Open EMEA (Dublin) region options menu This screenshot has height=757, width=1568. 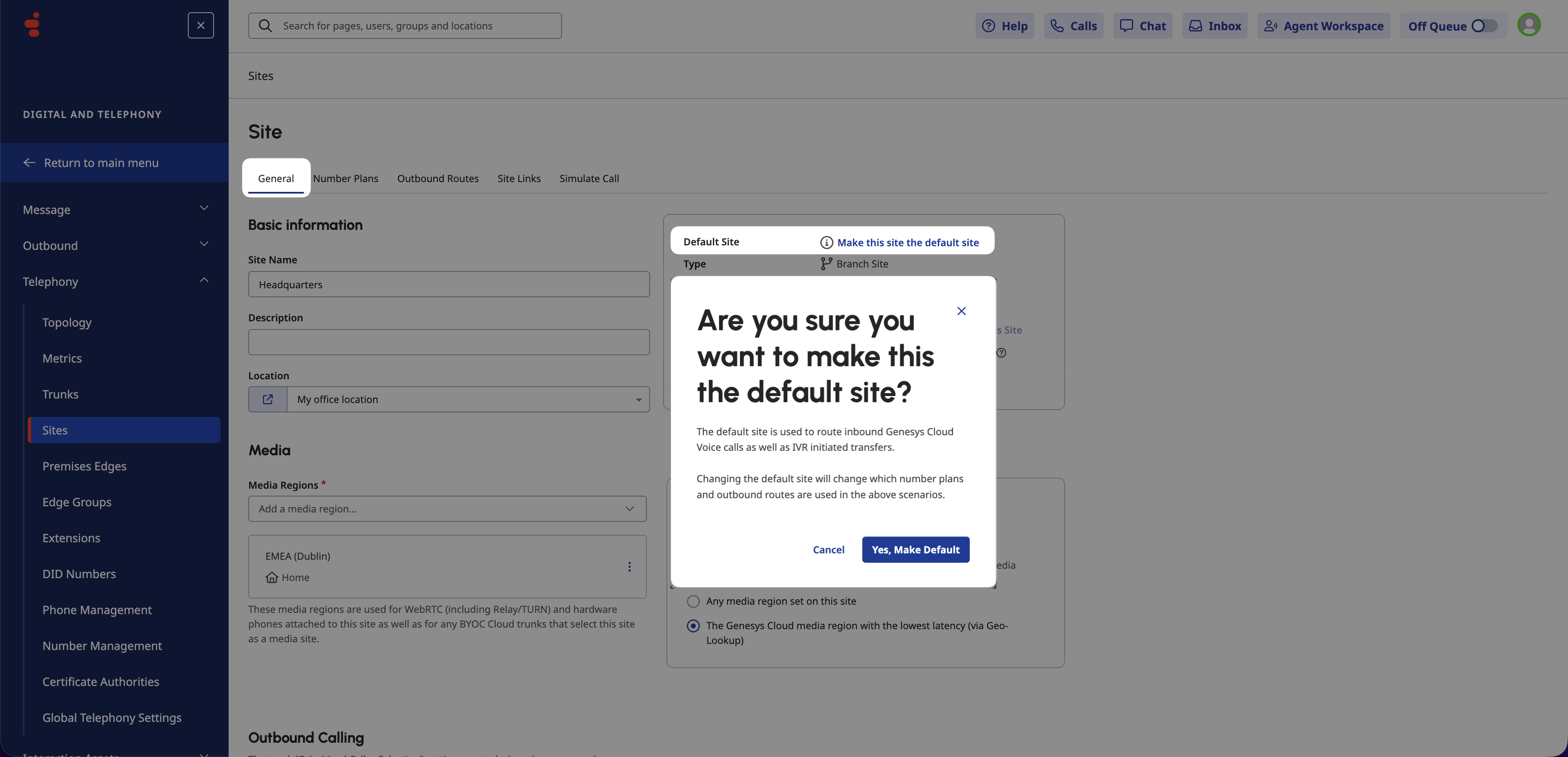coord(629,567)
